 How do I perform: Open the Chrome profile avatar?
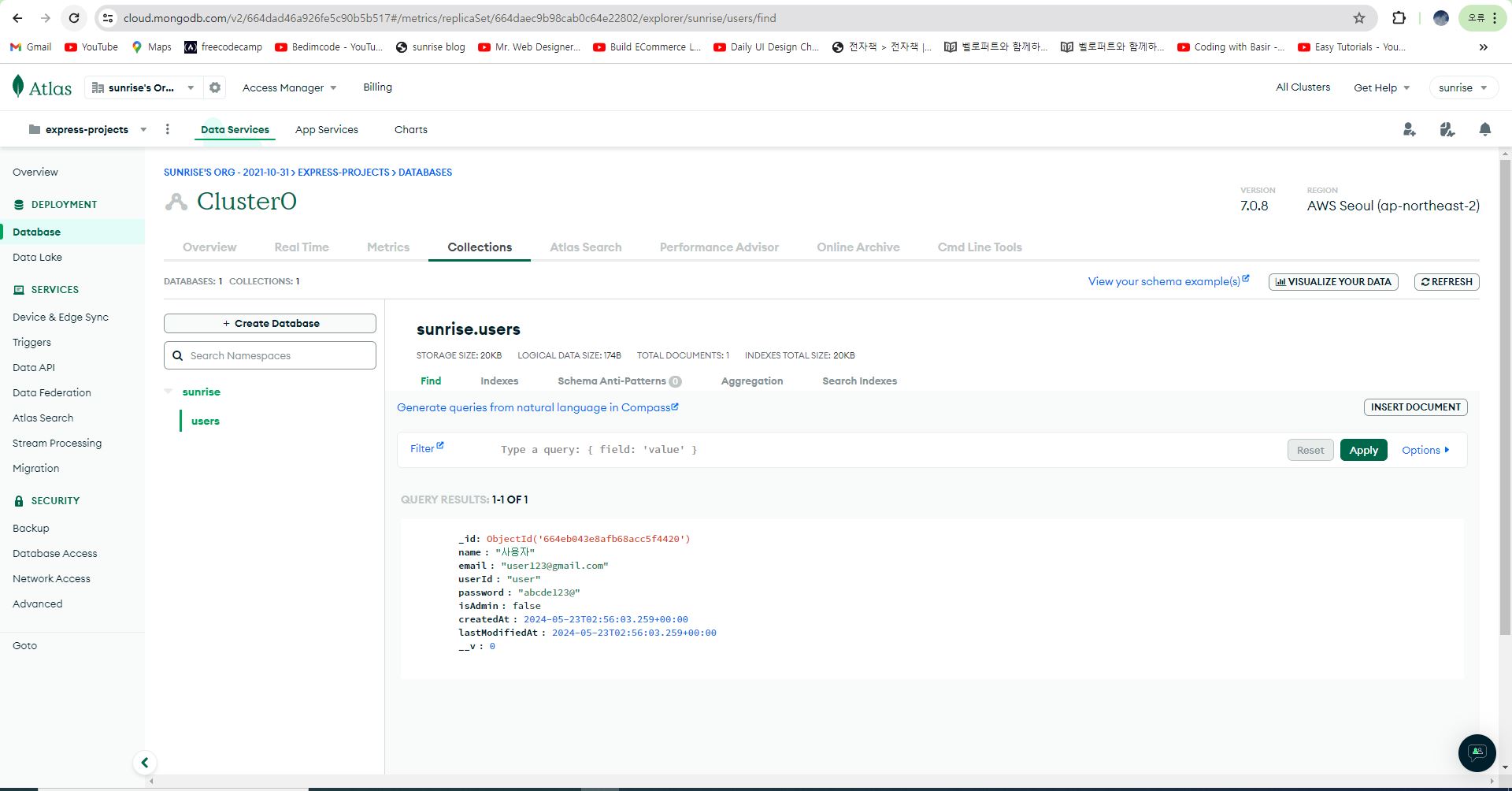point(1440,18)
